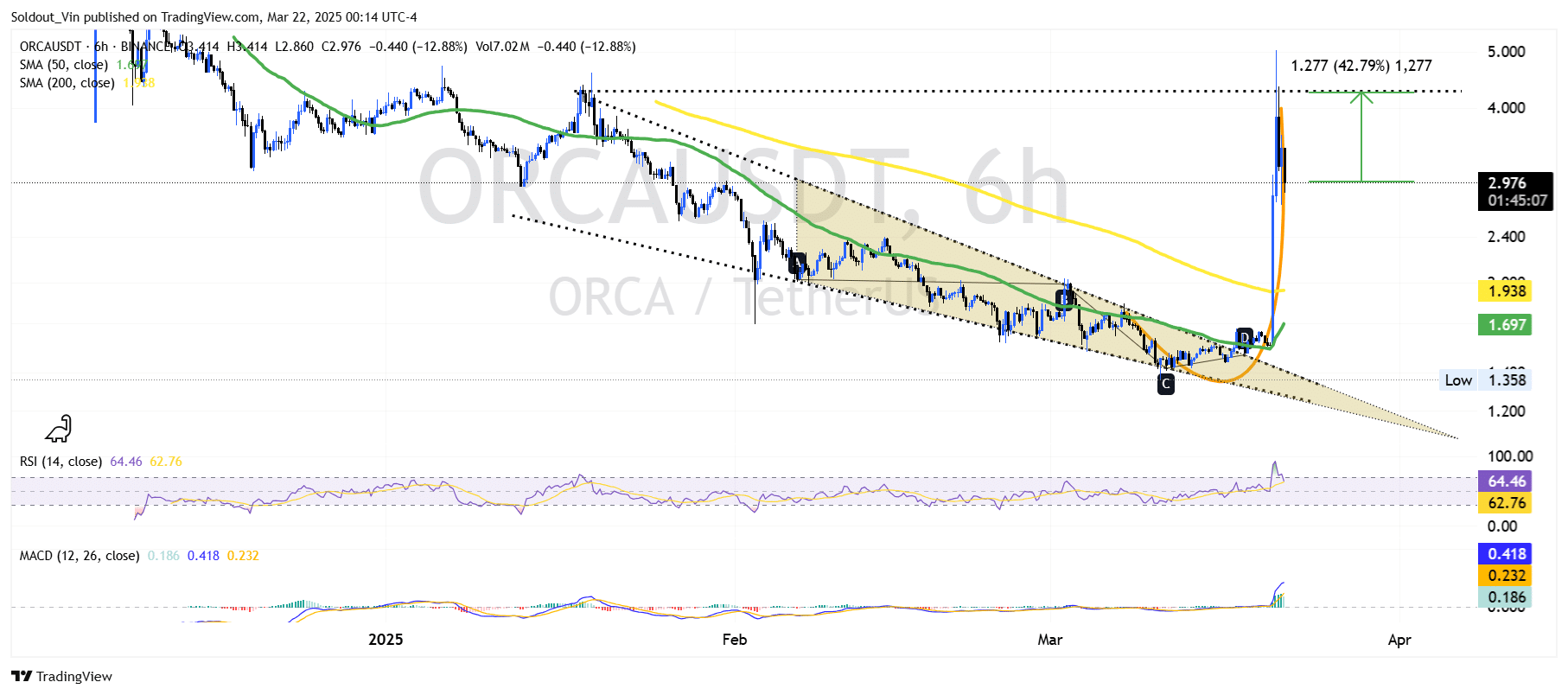Click the green upward measurement arrow
Image resolution: width=1568 pixels, height=695 pixels.
point(1361,137)
